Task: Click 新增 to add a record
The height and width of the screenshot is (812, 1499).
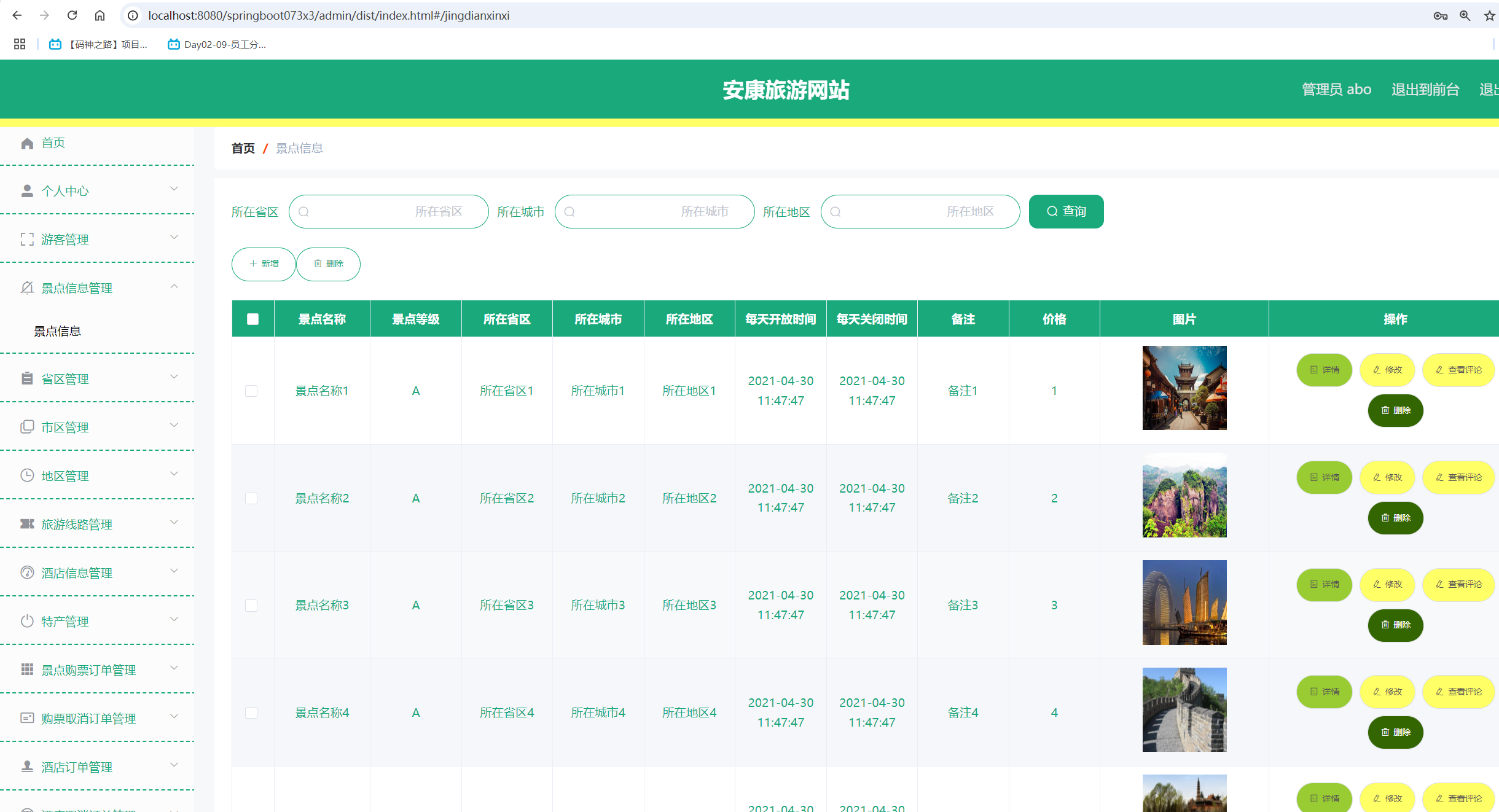Action: click(263, 264)
